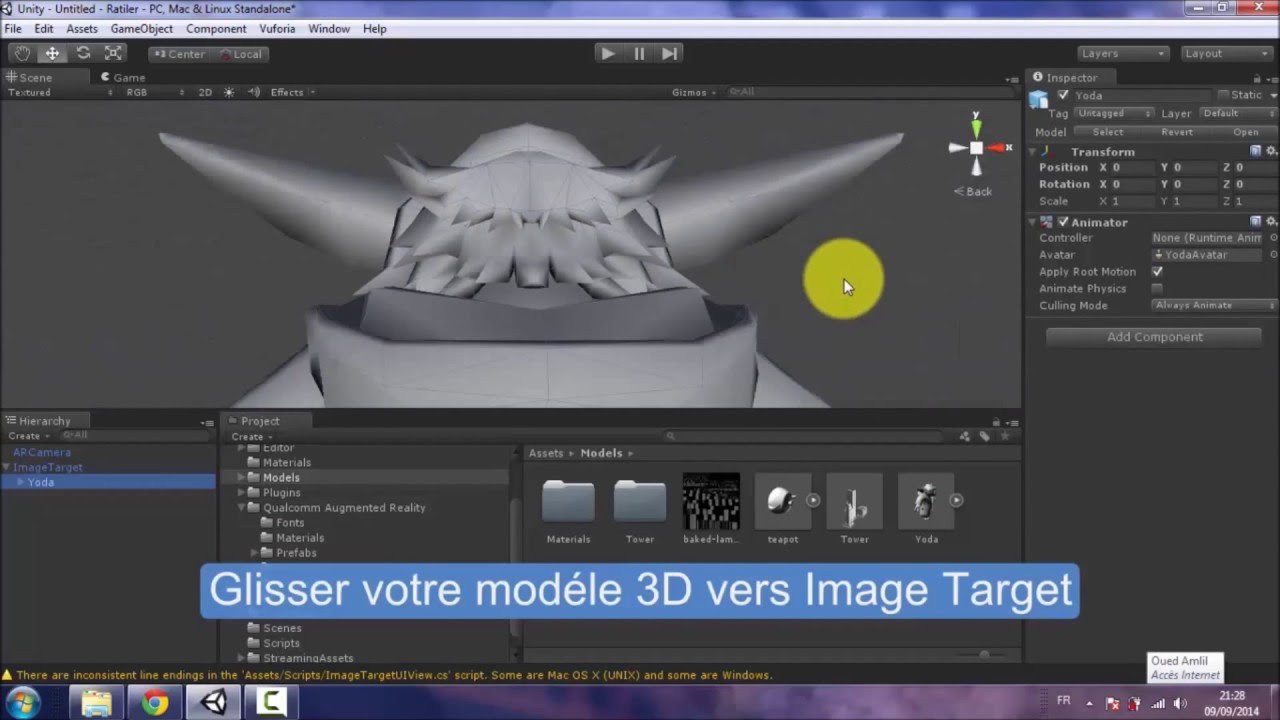
Task: Expand Yoda asset with arrow button
Action: 957,500
